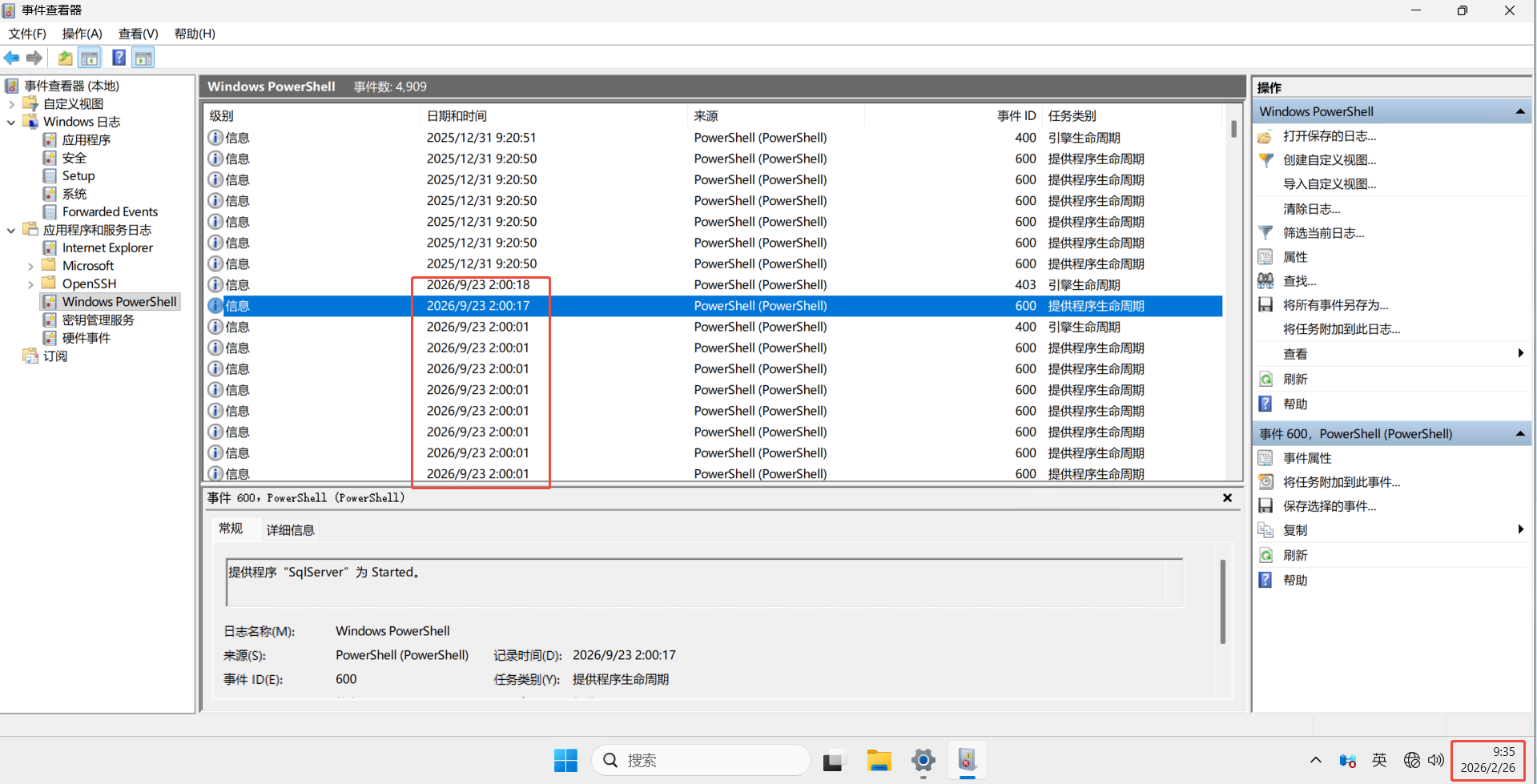Open the 操作(A) menu
Screen dimensions: 1537x784
82,34
